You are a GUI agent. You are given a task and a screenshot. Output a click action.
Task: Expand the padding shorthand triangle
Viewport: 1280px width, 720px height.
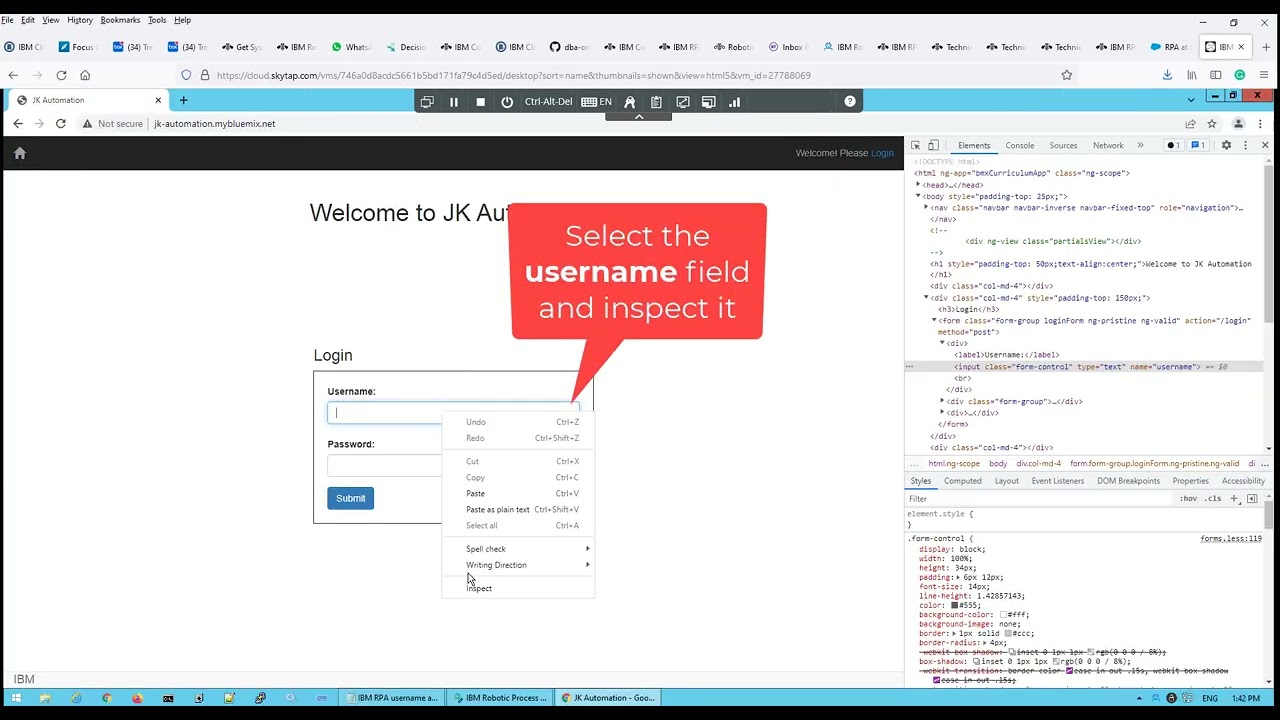958,577
